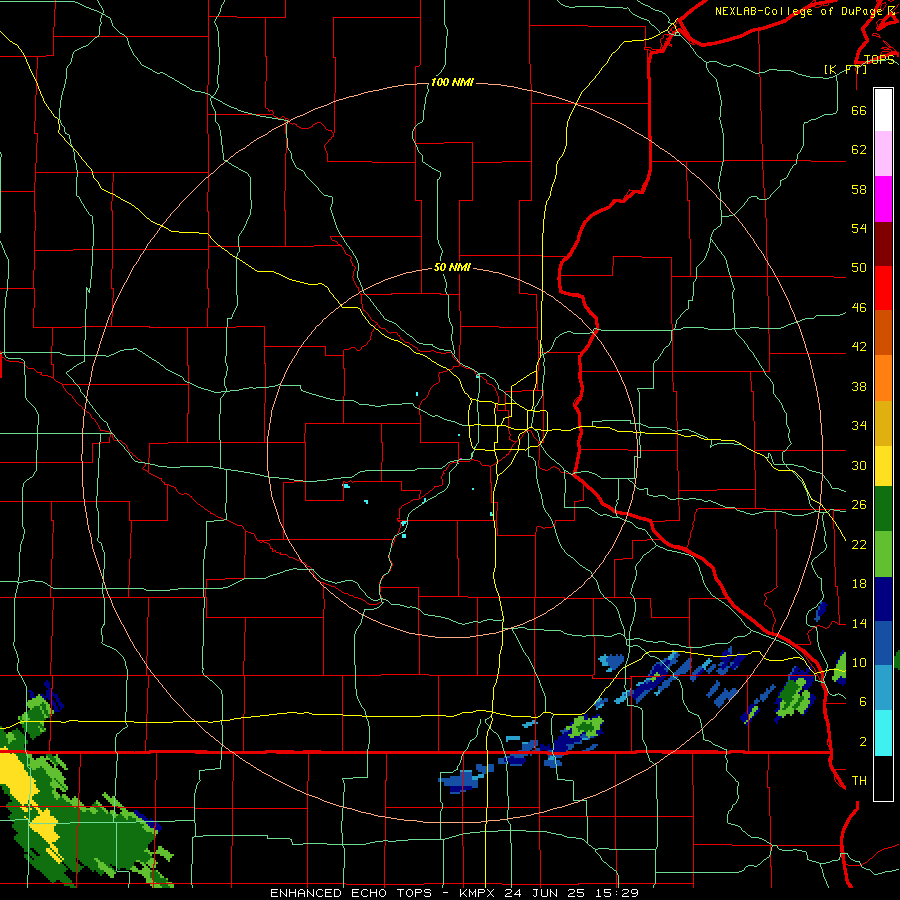Click the light blue swatch near 6
Viewport: 900px width, 900px height.
tap(883, 688)
